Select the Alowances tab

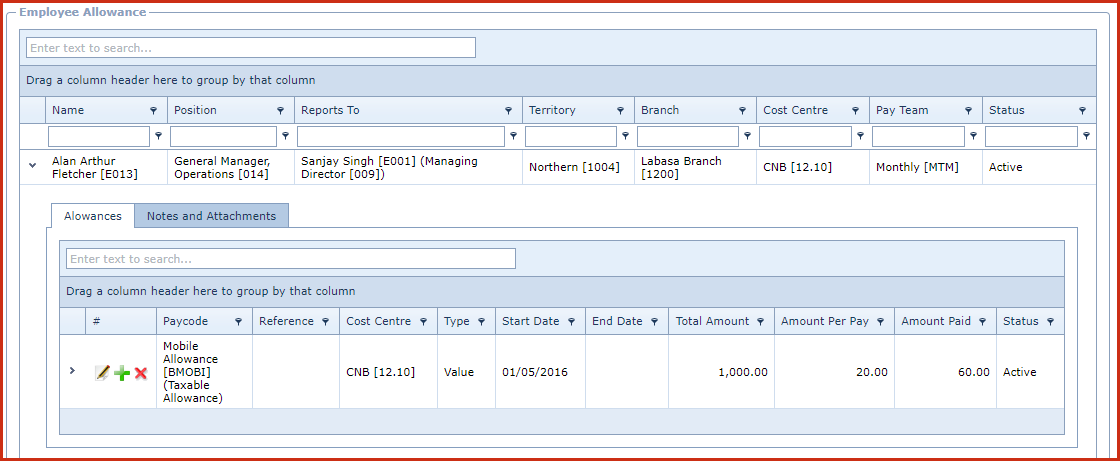coord(93,216)
